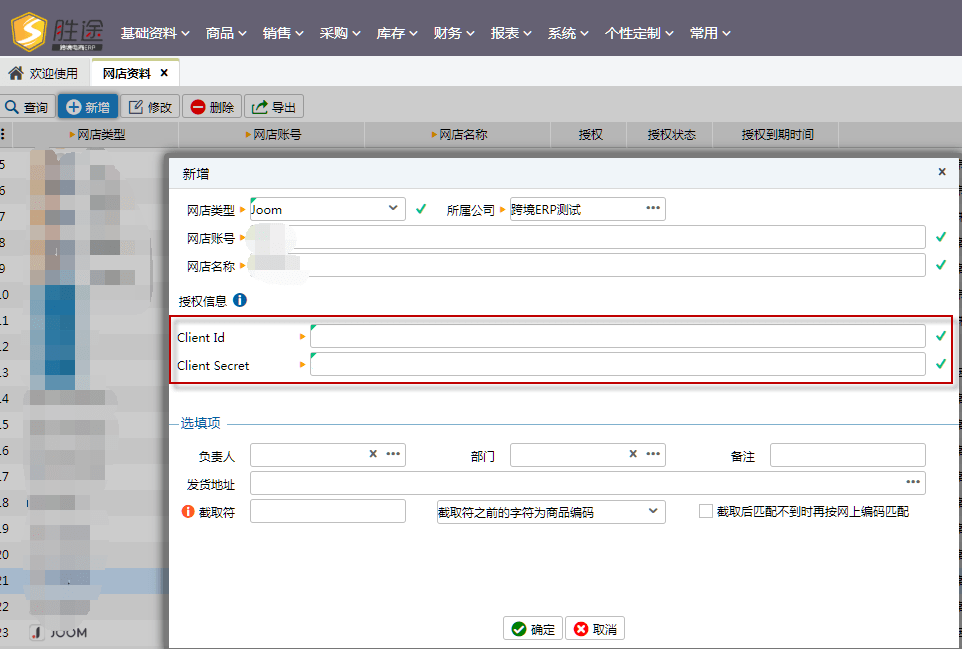Click the 查询 search button

[x=27, y=107]
